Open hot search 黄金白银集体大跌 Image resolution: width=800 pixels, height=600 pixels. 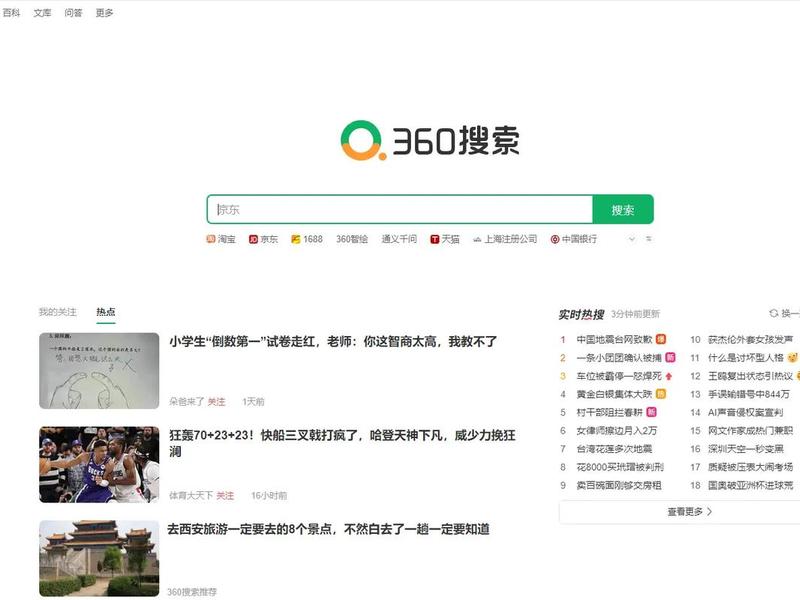click(x=614, y=394)
